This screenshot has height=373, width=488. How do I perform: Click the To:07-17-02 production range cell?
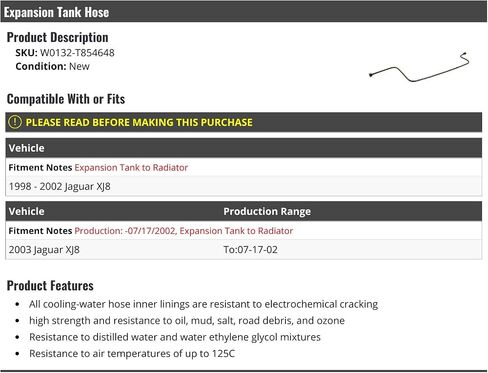tap(250, 250)
